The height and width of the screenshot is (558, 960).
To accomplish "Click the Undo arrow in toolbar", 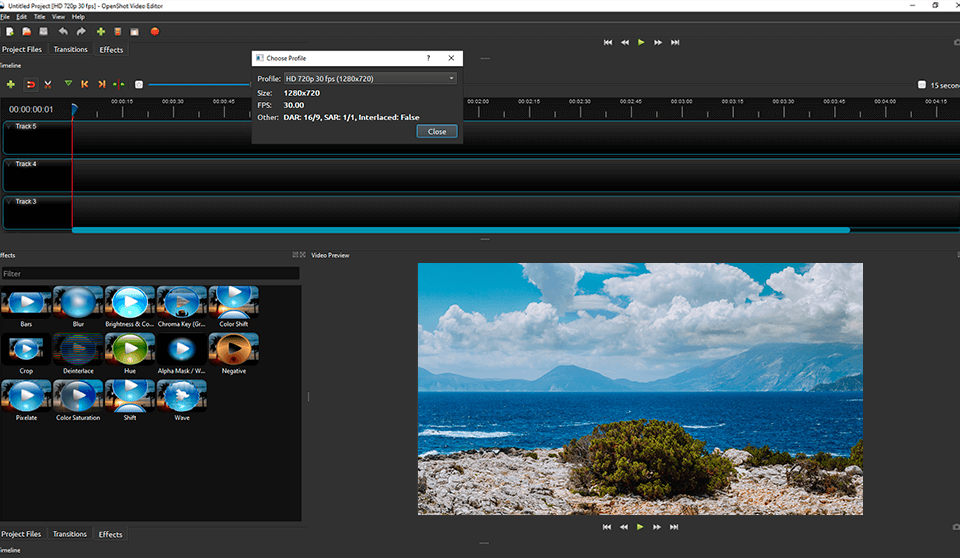I will tap(64, 32).
